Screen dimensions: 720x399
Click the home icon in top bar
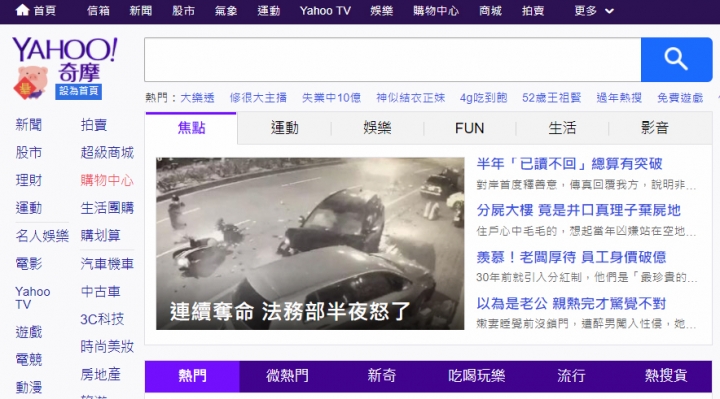(x=22, y=10)
